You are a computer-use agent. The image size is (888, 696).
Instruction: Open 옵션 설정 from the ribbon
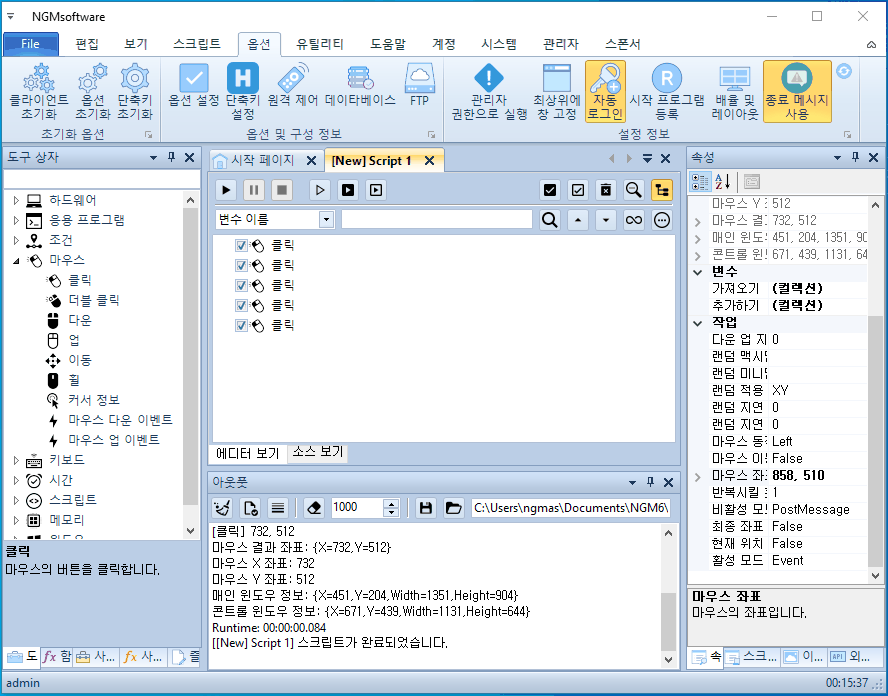(194, 85)
